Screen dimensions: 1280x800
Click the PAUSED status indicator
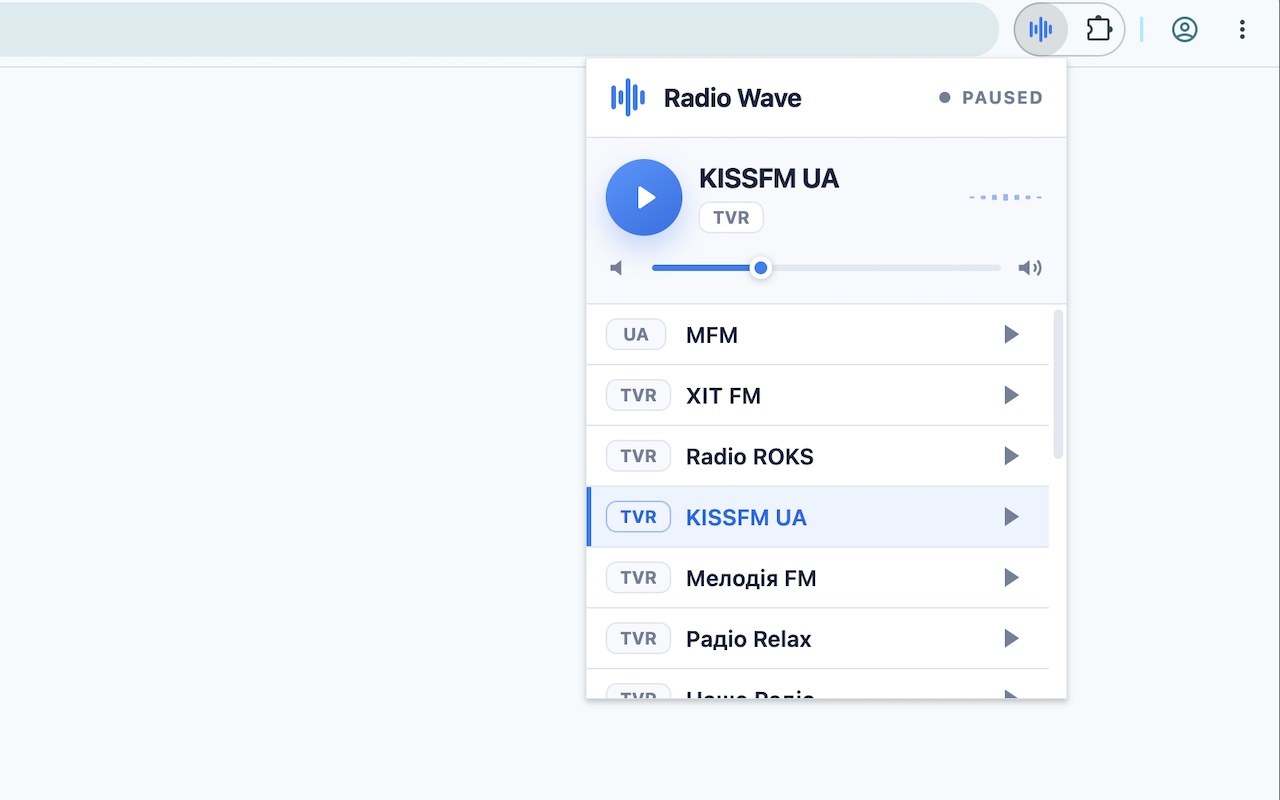coord(991,98)
